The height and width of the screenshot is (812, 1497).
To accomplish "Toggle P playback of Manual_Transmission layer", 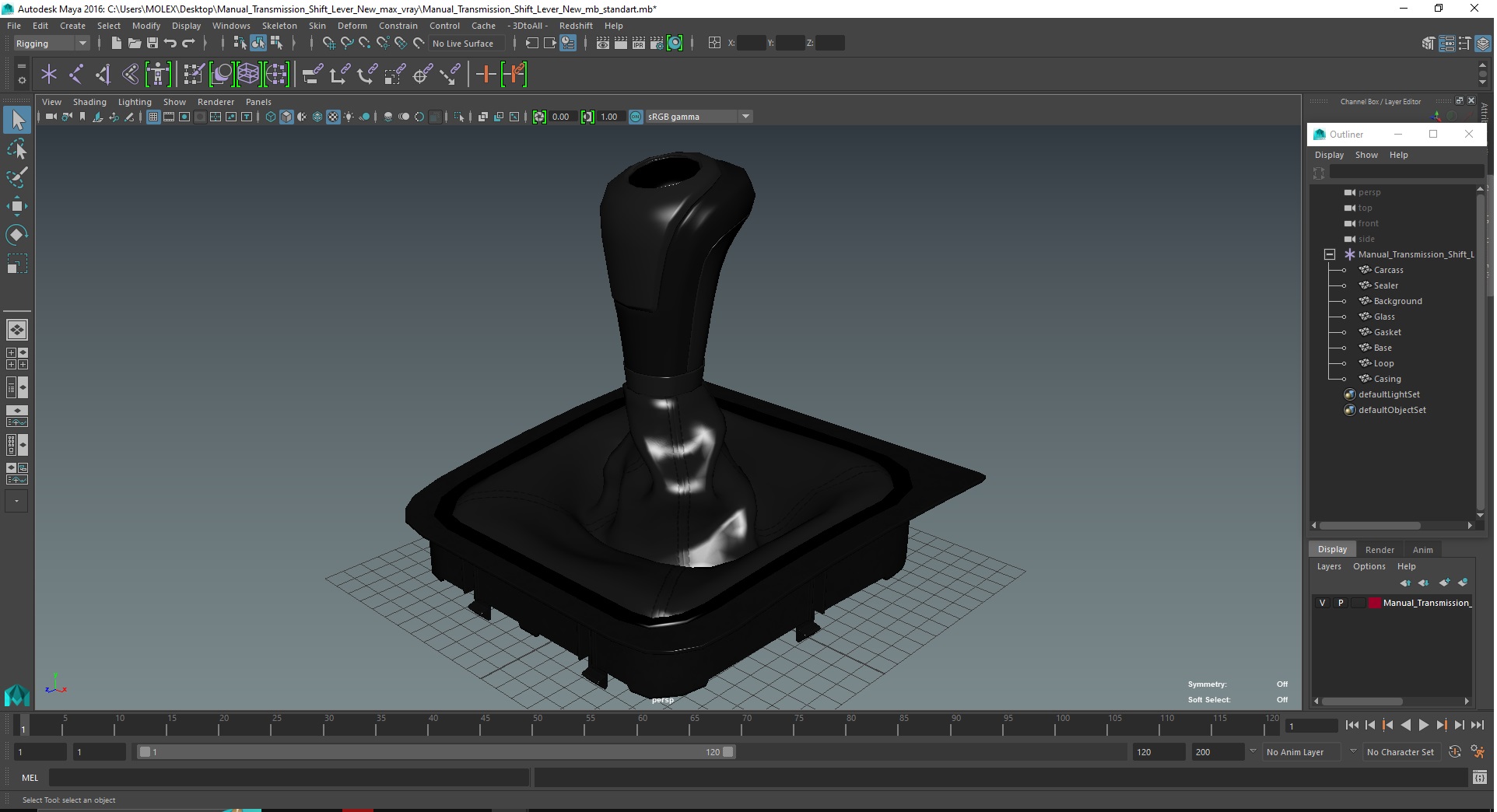I will [1341, 603].
